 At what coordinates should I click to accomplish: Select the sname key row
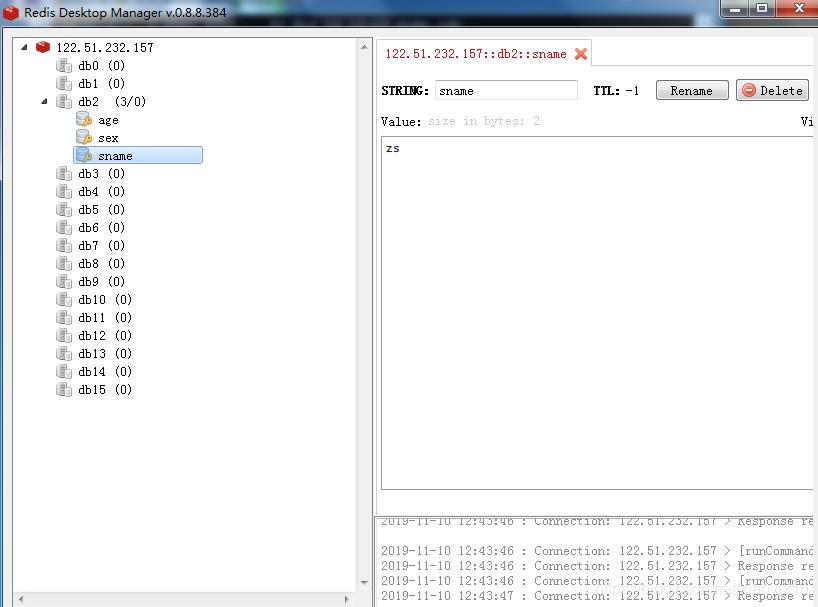click(x=138, y=155)
